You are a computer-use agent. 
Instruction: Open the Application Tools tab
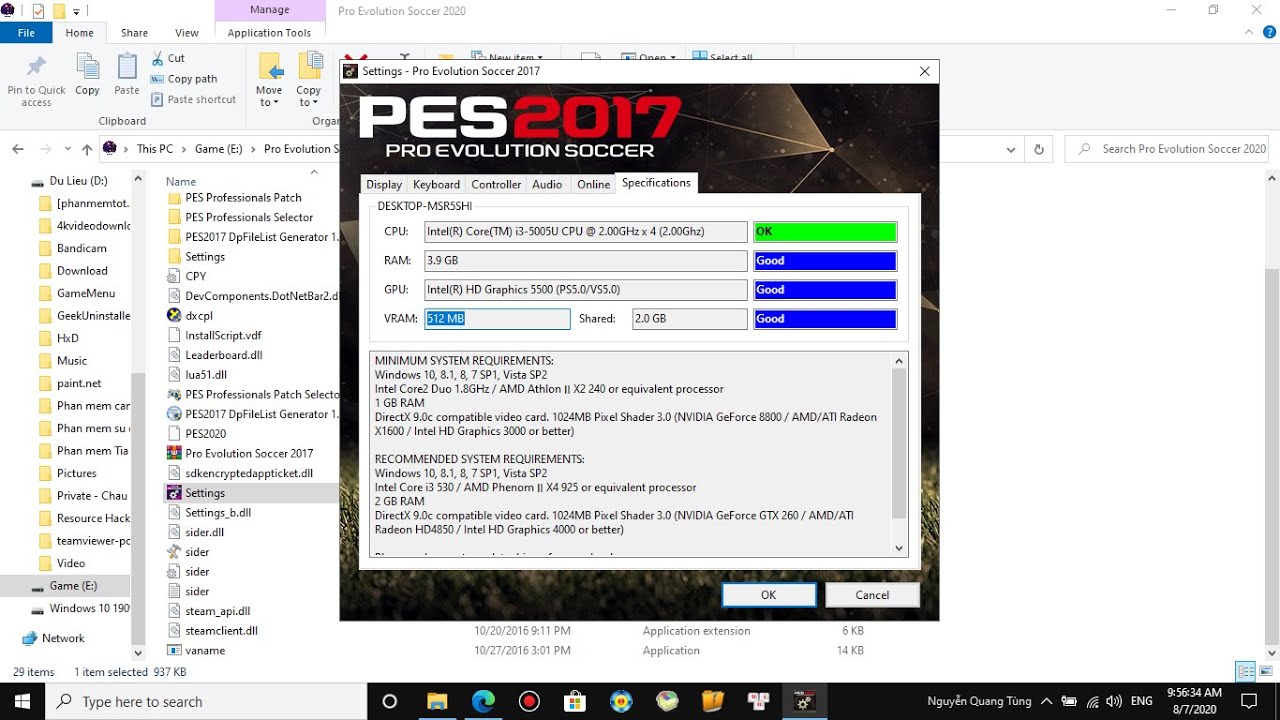click(x=269, y=33)
